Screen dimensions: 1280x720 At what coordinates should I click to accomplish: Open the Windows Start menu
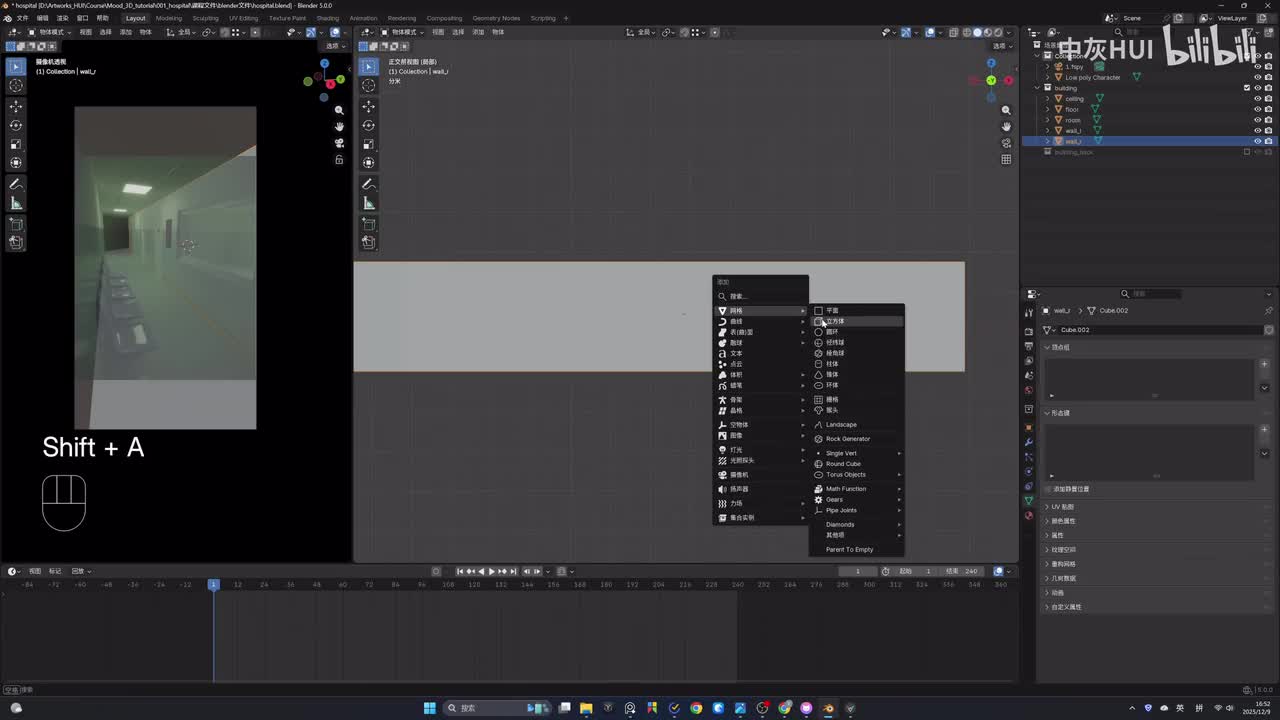(429, 708)
